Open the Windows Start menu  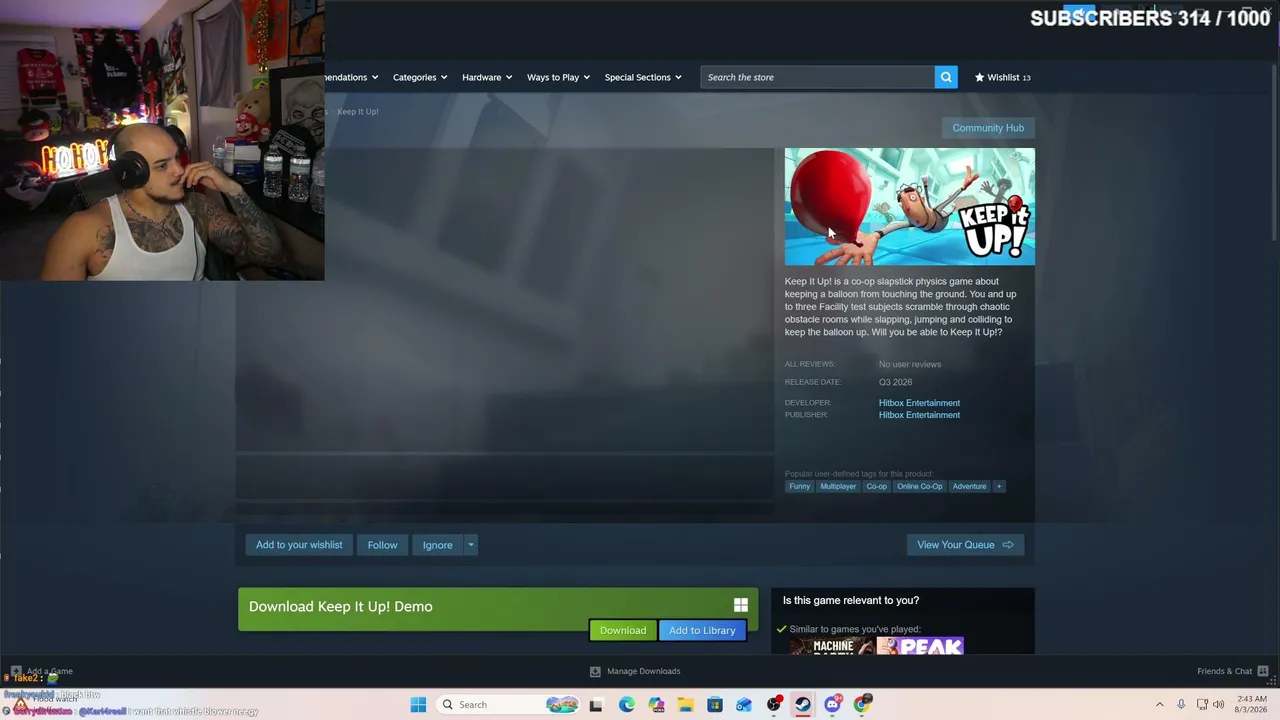418,704
